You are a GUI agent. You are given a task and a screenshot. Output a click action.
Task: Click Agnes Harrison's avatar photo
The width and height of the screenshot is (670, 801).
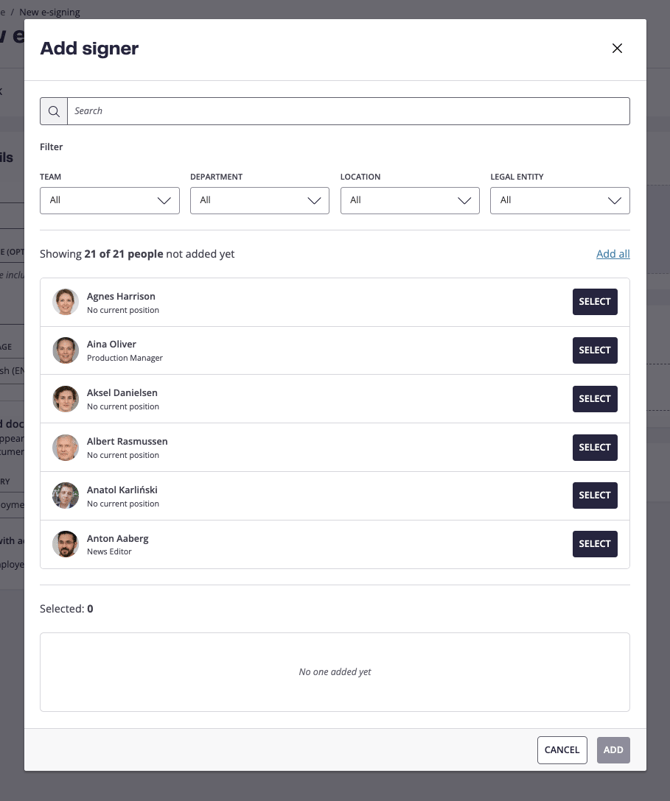pyautogui.click(x=66, y=302)
